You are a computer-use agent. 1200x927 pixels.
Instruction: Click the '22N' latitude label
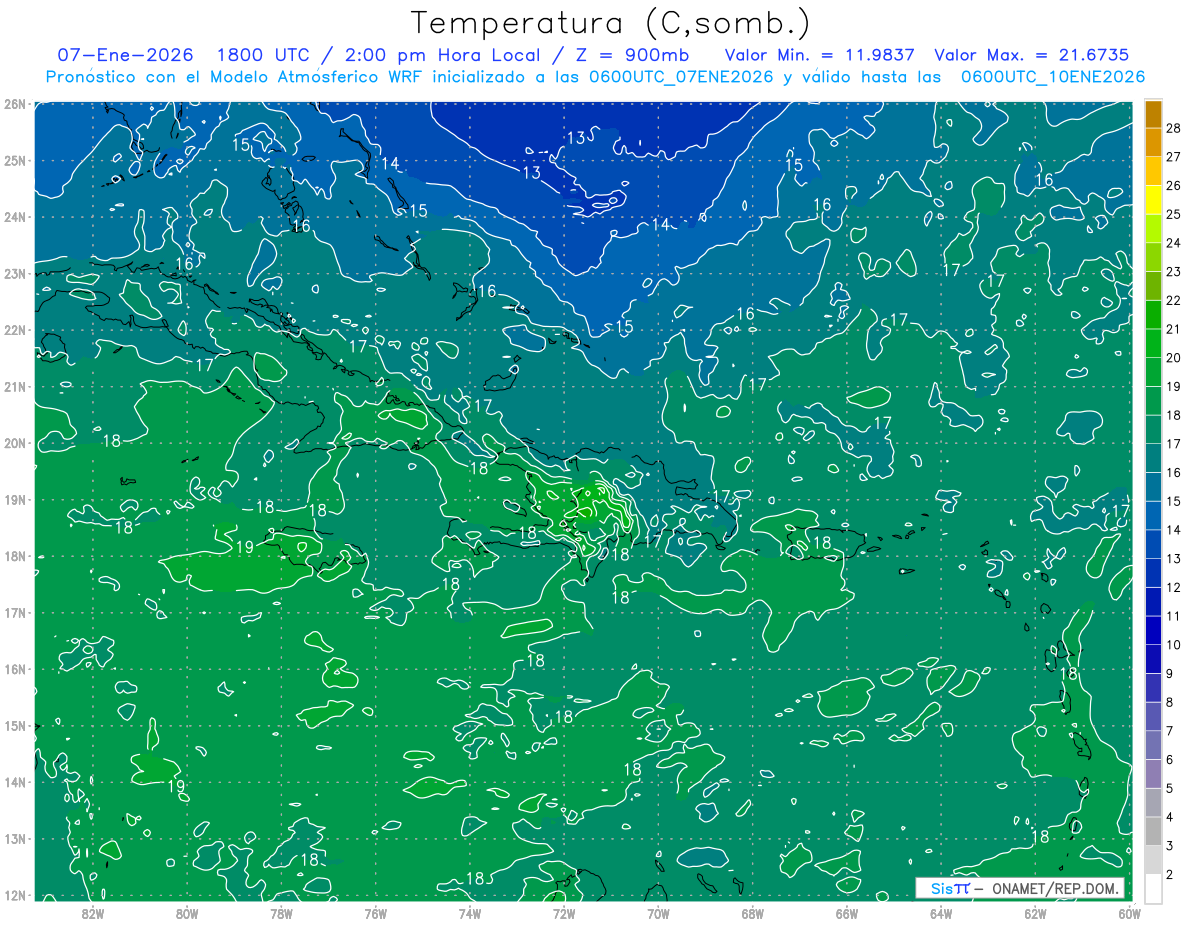[x=15, y=330]
